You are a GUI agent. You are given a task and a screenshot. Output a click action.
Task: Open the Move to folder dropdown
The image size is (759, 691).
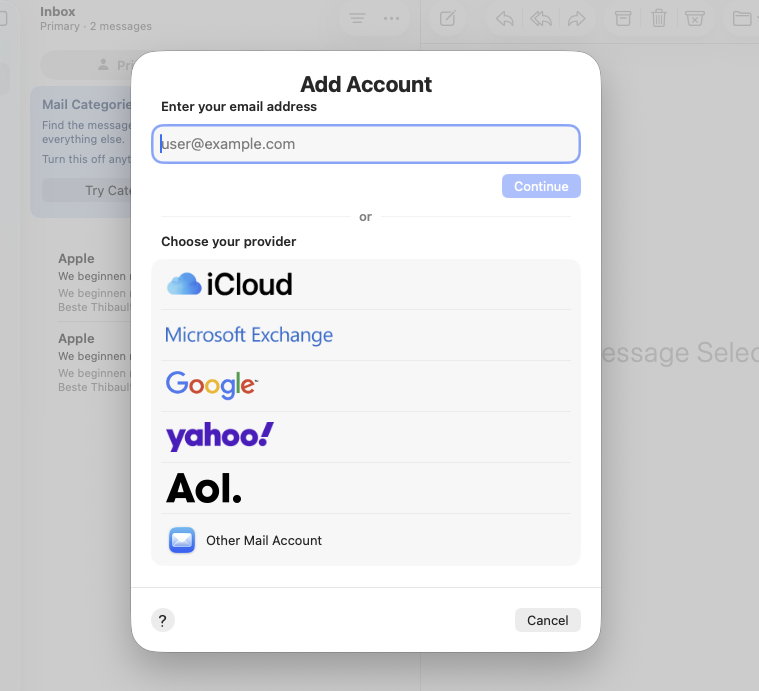(x=743, y=18)
